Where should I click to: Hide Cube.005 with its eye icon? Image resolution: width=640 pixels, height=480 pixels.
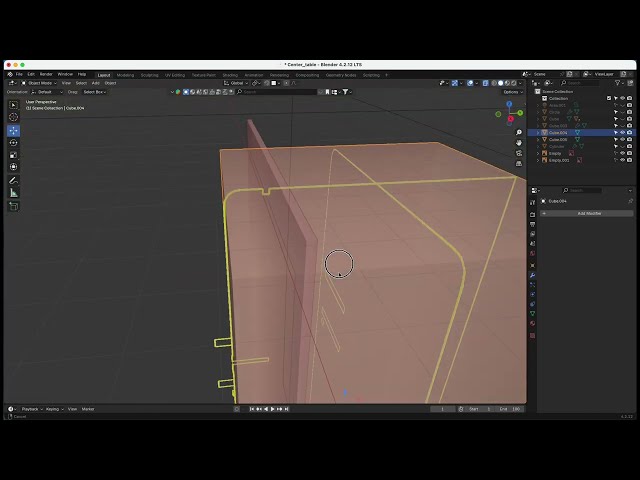[x=622, y=140]
